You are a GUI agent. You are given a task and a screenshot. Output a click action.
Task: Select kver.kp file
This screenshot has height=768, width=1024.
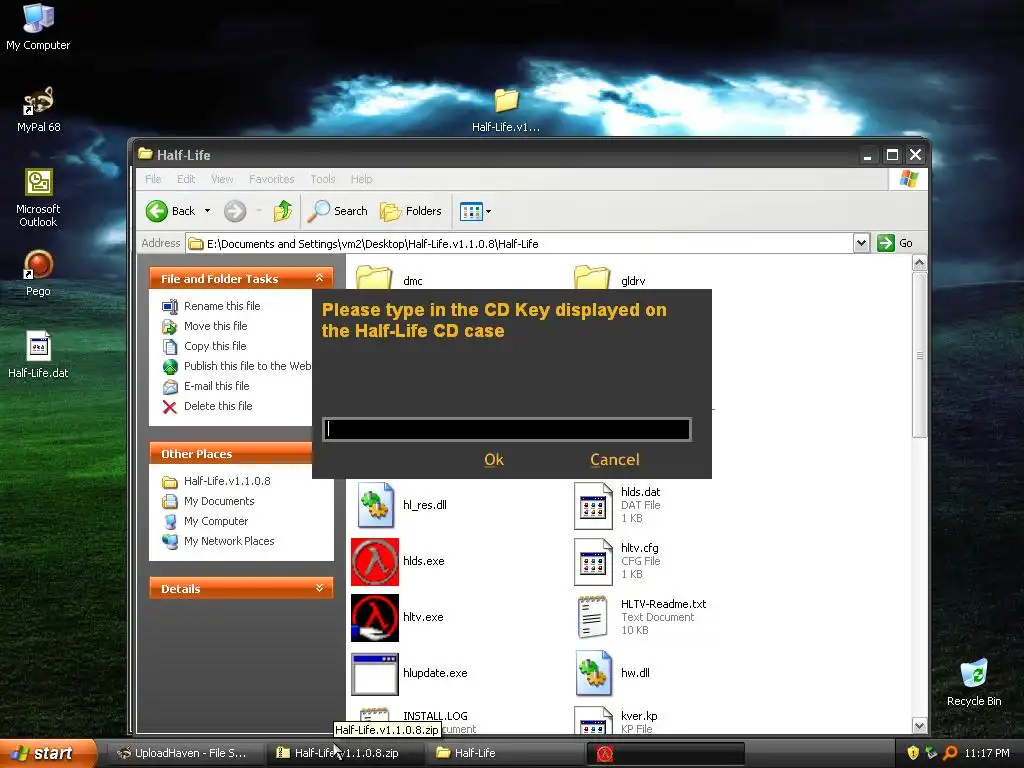click(616, 720)
